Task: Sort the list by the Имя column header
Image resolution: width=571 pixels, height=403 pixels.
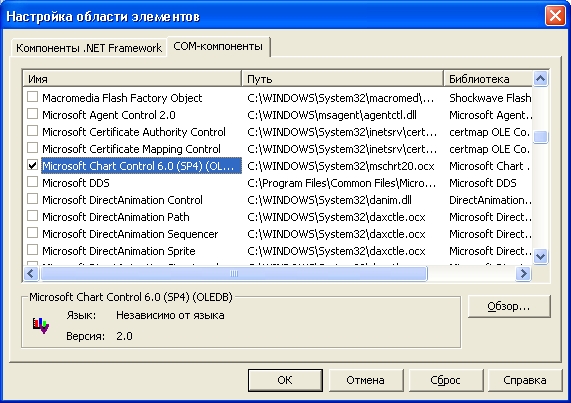Action: point(132,79)
